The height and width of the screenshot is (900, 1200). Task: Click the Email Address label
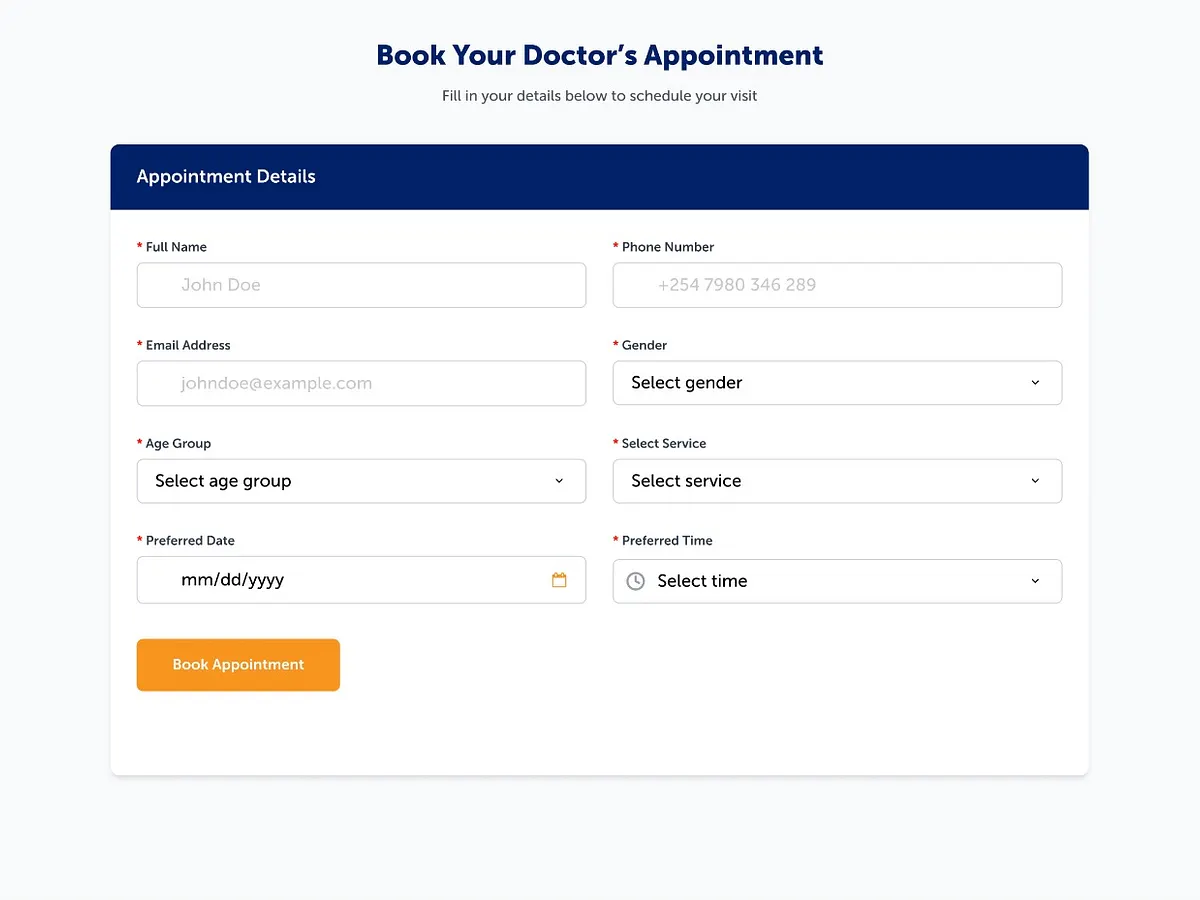(x=189, y=345)
